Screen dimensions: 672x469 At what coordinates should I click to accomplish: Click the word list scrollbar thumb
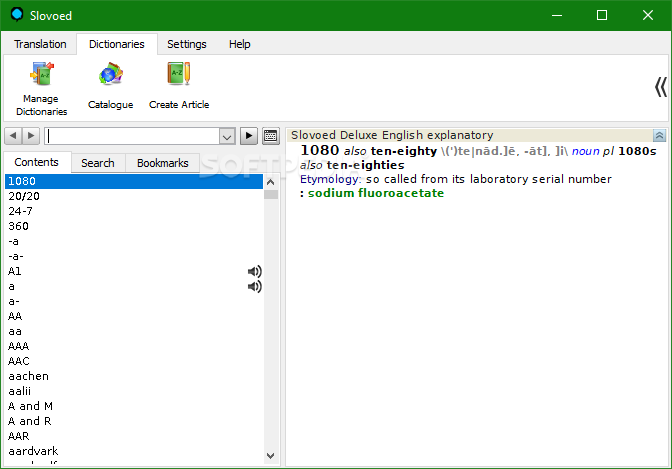[271, 195]
